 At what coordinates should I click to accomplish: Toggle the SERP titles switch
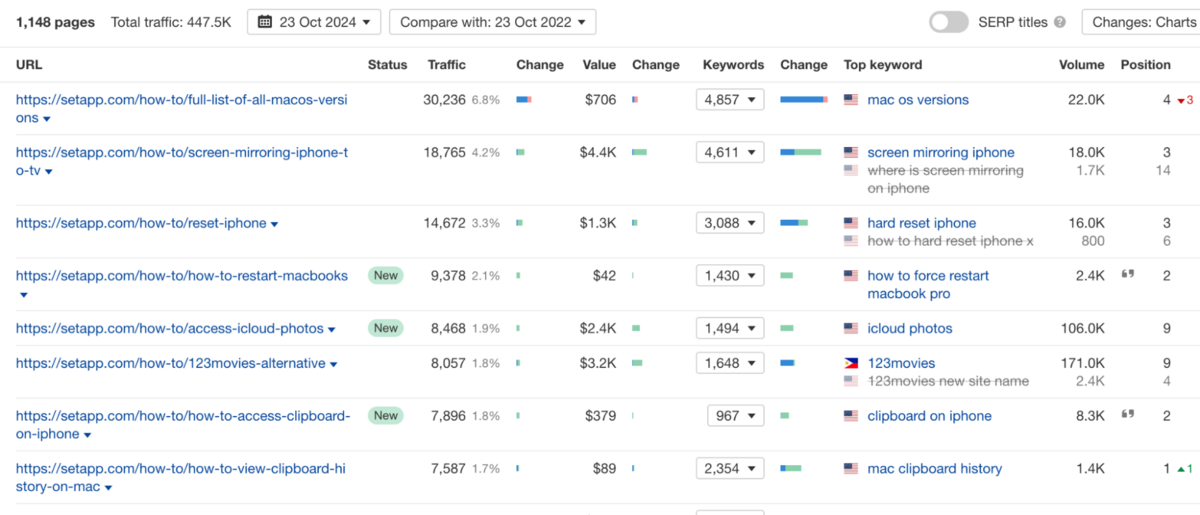[948, 22]
